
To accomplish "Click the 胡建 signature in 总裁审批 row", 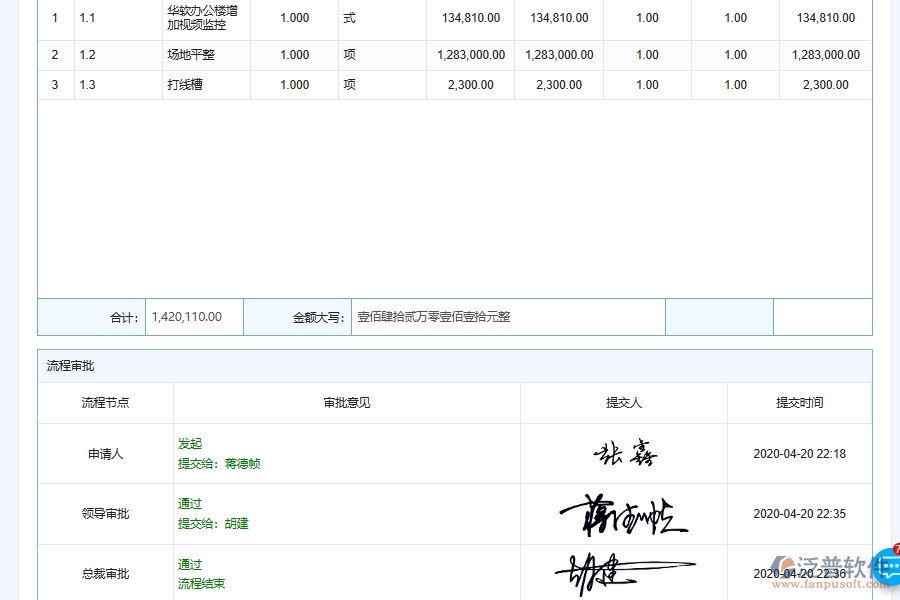I will click(623, 570).
